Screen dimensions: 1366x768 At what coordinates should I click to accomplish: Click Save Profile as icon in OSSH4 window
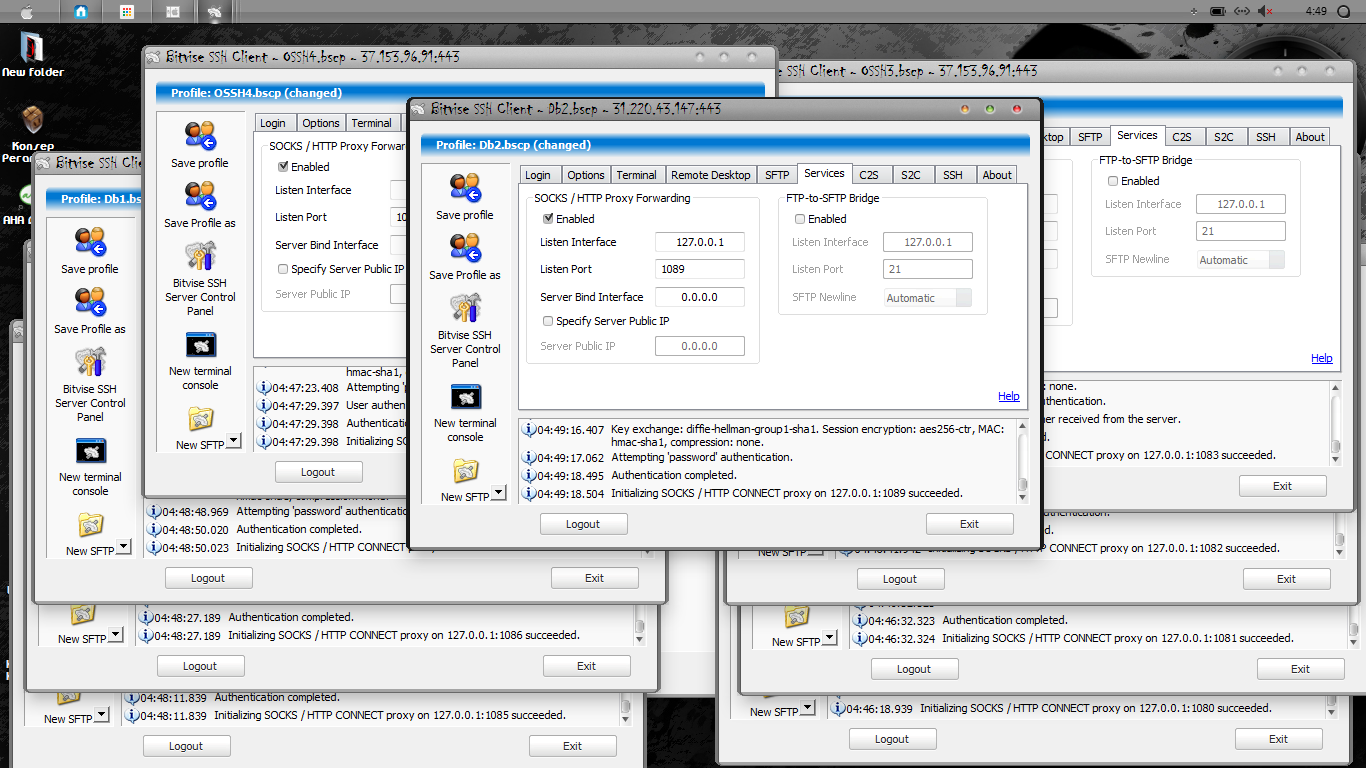tap(200, 196)
